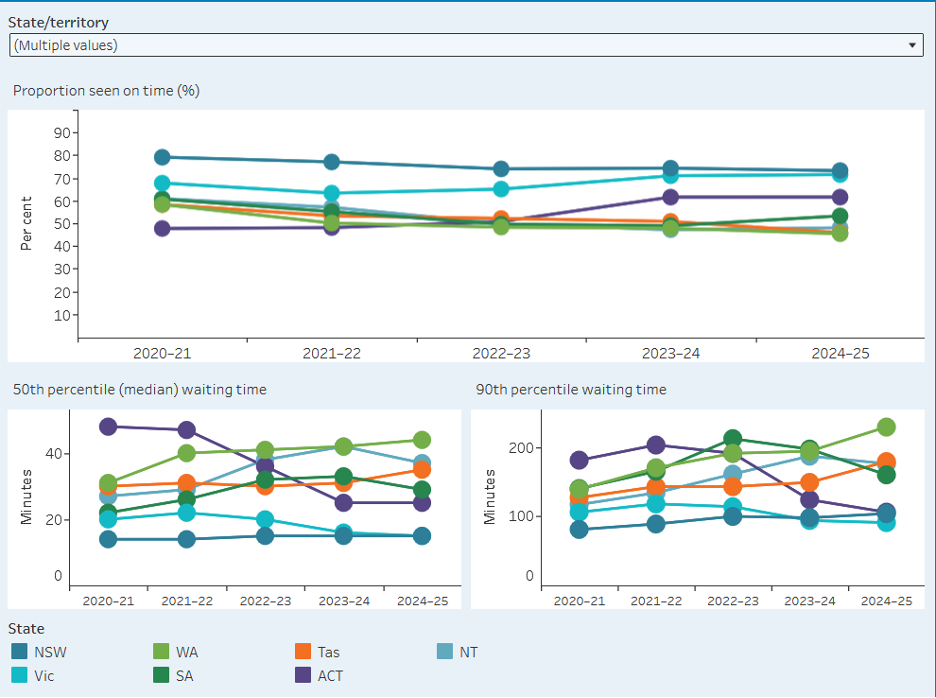Click the Tas orange legend swatch
Viewport: 936px width, 698px height.
[x=303, y=652]
